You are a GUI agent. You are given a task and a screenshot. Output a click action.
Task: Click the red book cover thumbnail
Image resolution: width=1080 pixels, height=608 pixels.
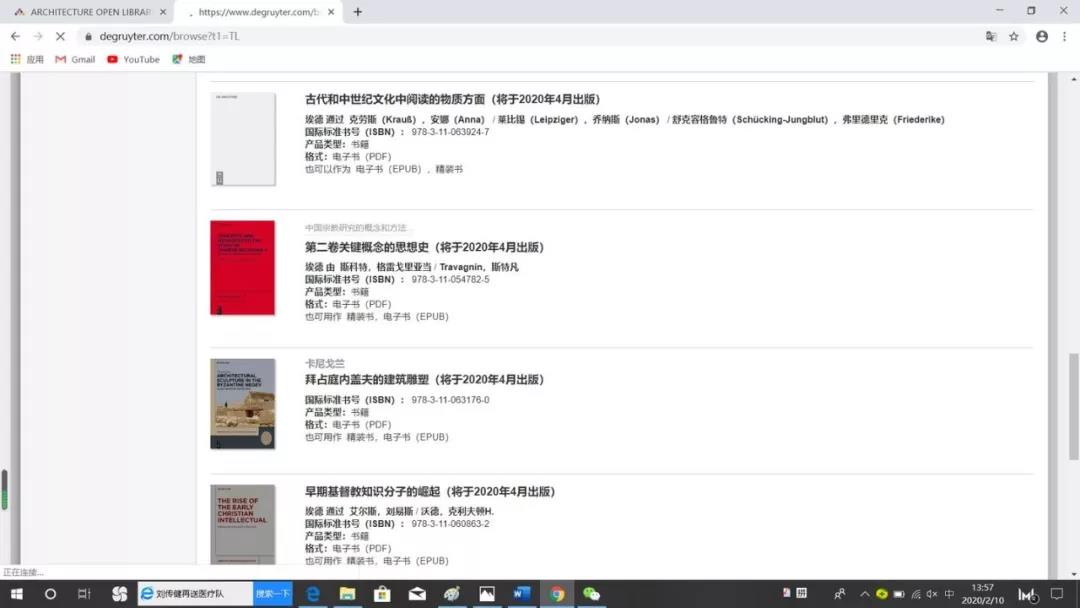click(242, 268)
